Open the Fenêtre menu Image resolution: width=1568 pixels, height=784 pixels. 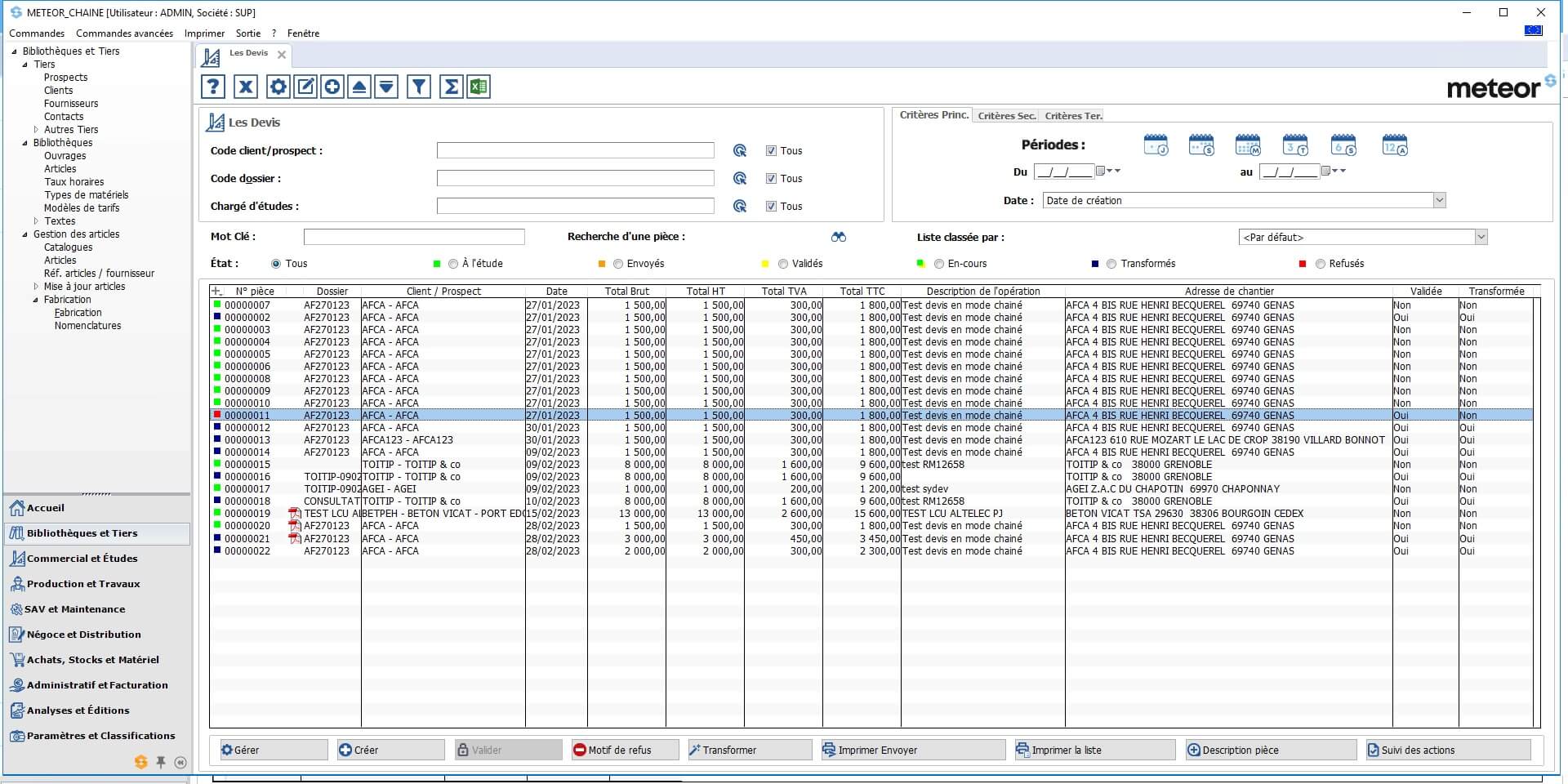coord(303,33)
